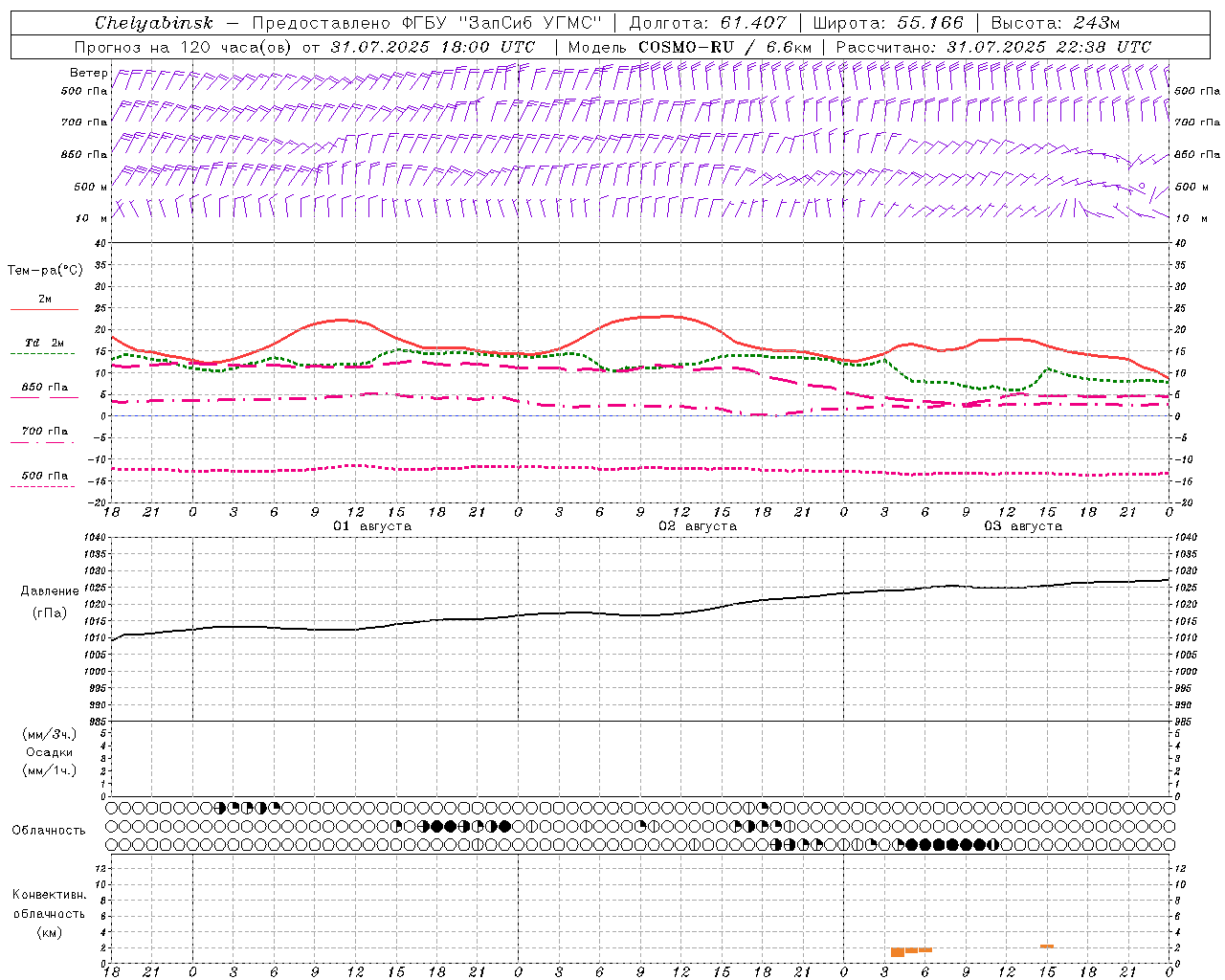Click the 03 августа date label

point(1023,526)
